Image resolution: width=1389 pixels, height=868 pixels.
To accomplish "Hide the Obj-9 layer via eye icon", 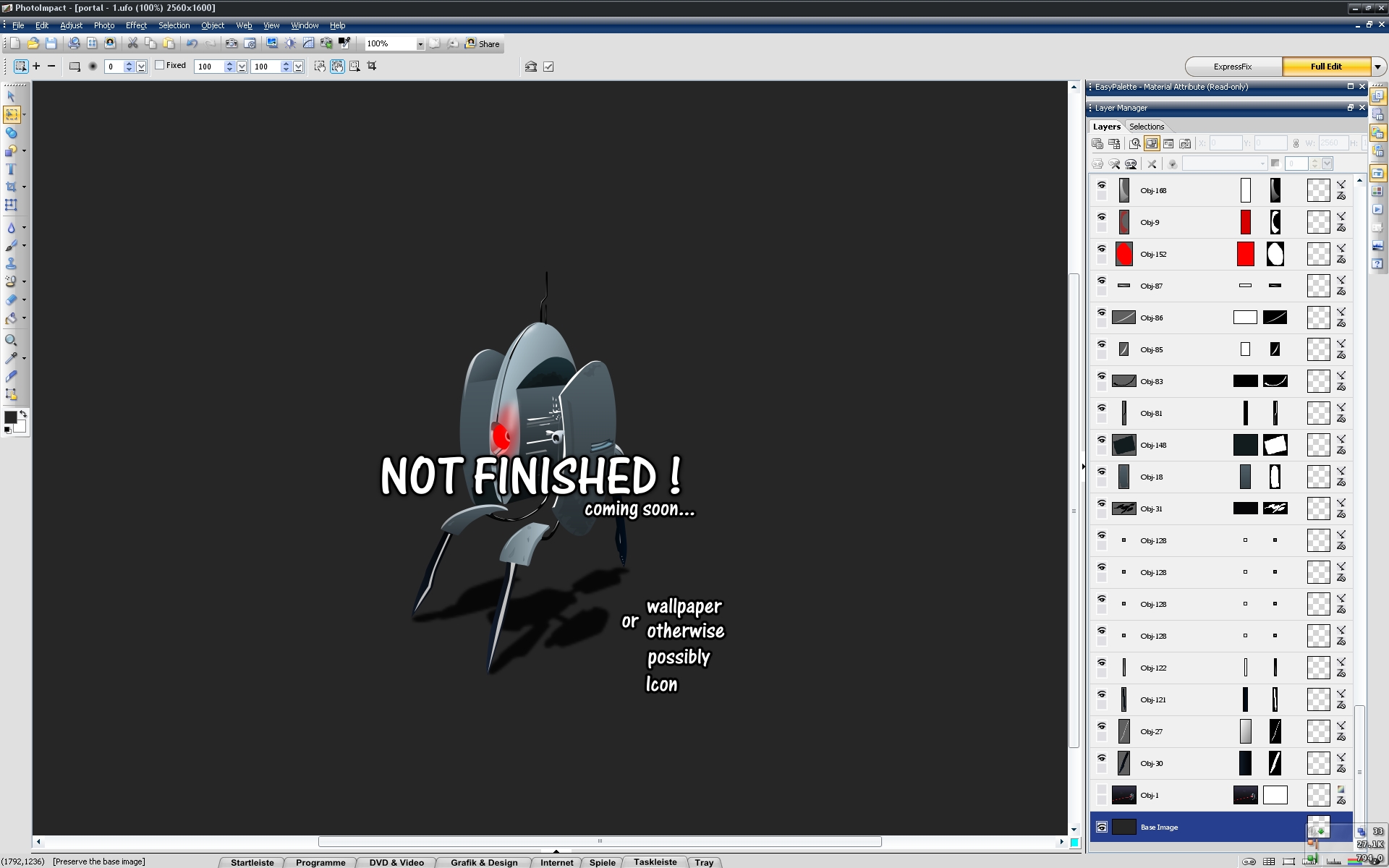I will (1102, 217).
